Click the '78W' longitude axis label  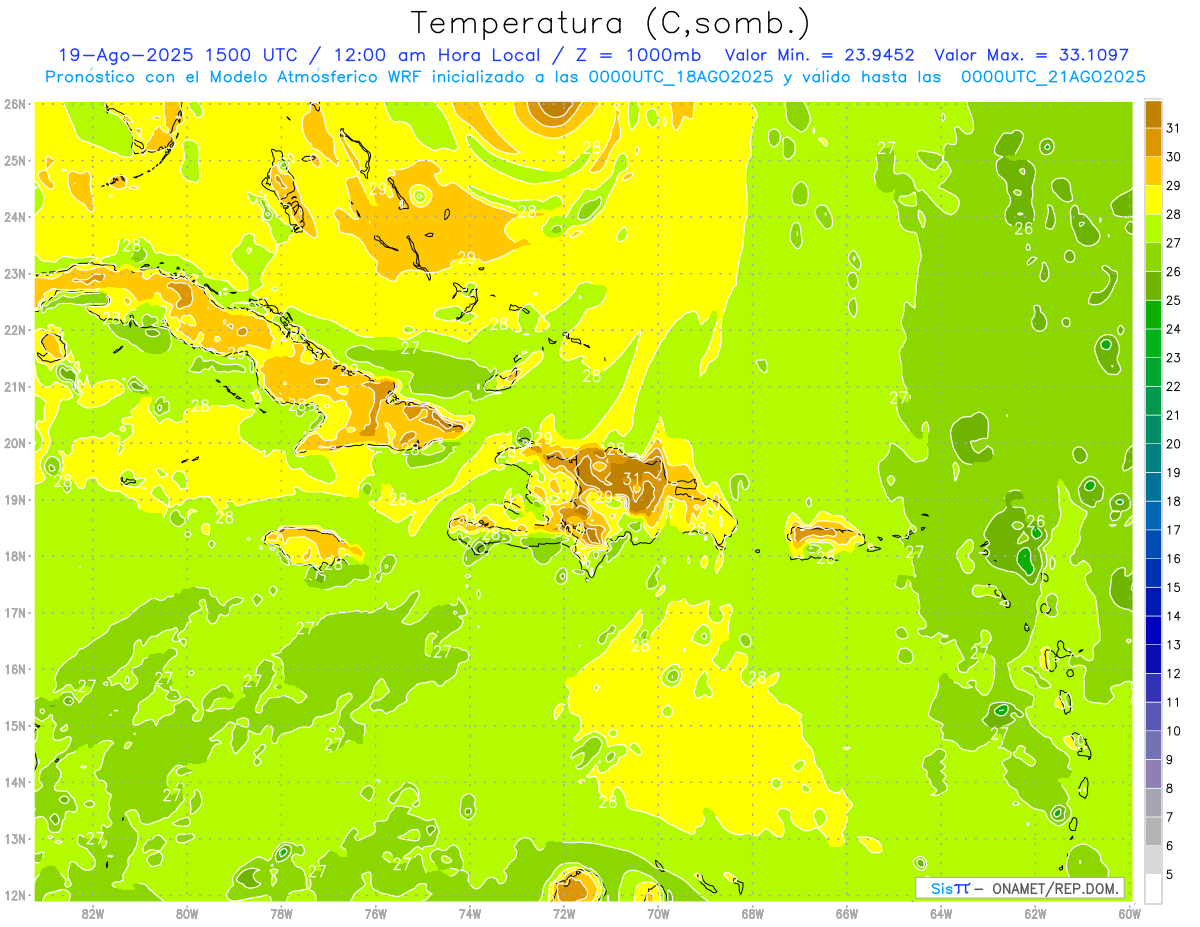pyautogui.click(x=281, y=913)
